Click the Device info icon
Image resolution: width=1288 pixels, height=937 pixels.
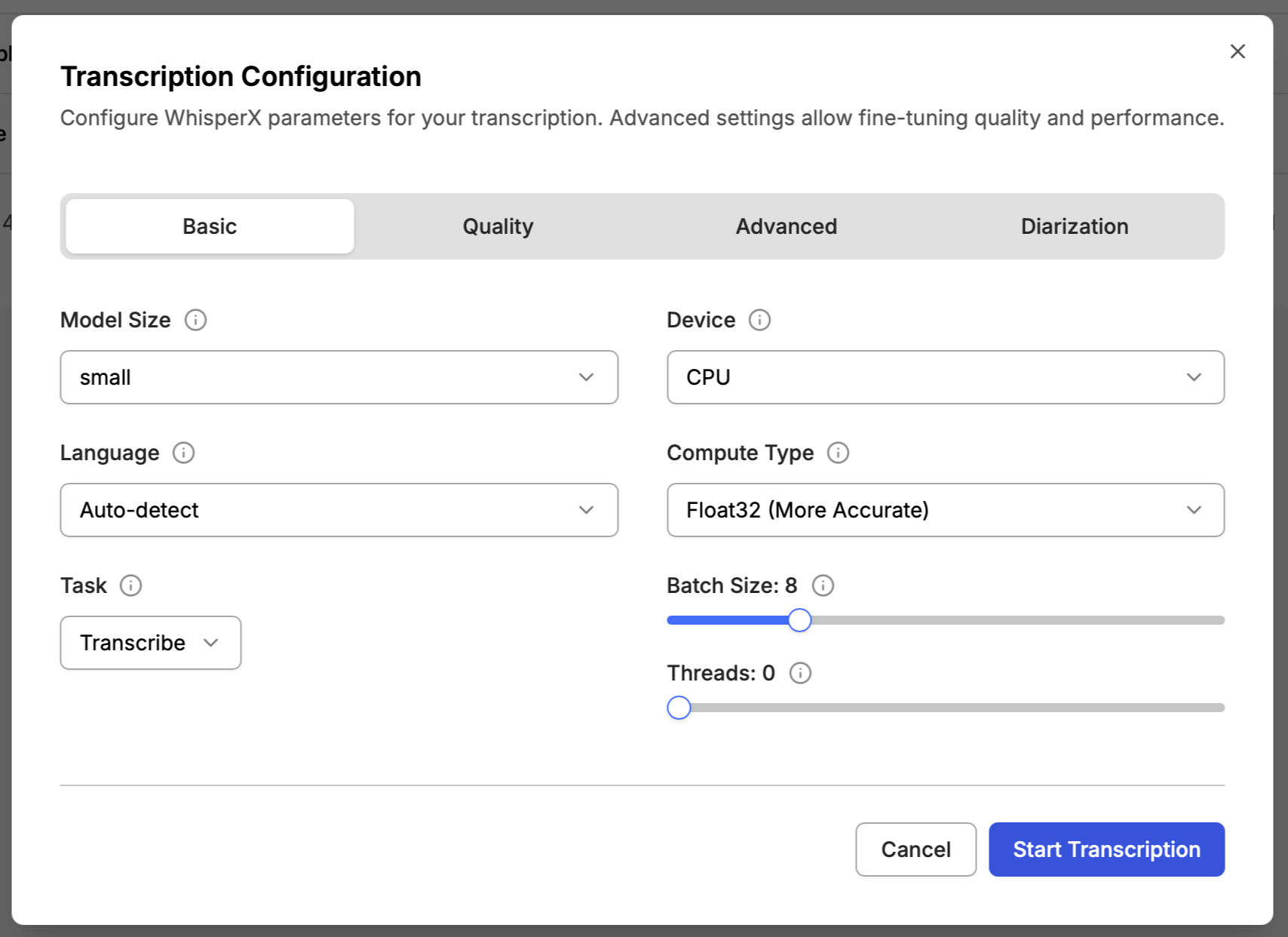click(759, 320)
